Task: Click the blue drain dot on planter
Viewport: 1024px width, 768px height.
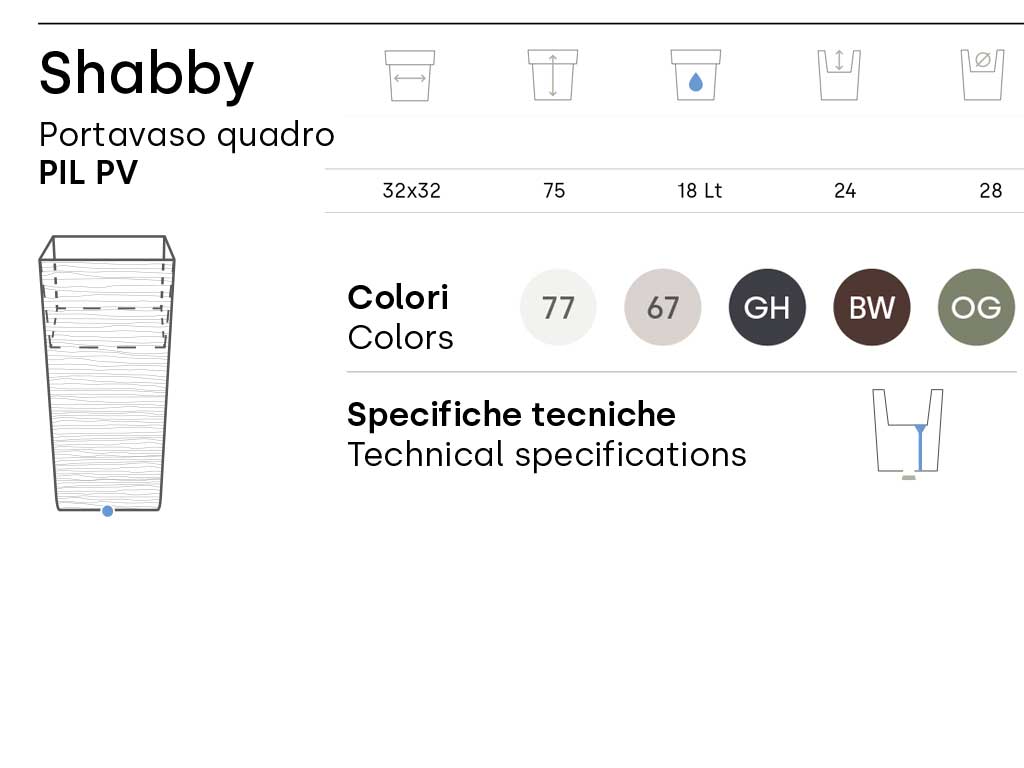Action: [108, 511]
